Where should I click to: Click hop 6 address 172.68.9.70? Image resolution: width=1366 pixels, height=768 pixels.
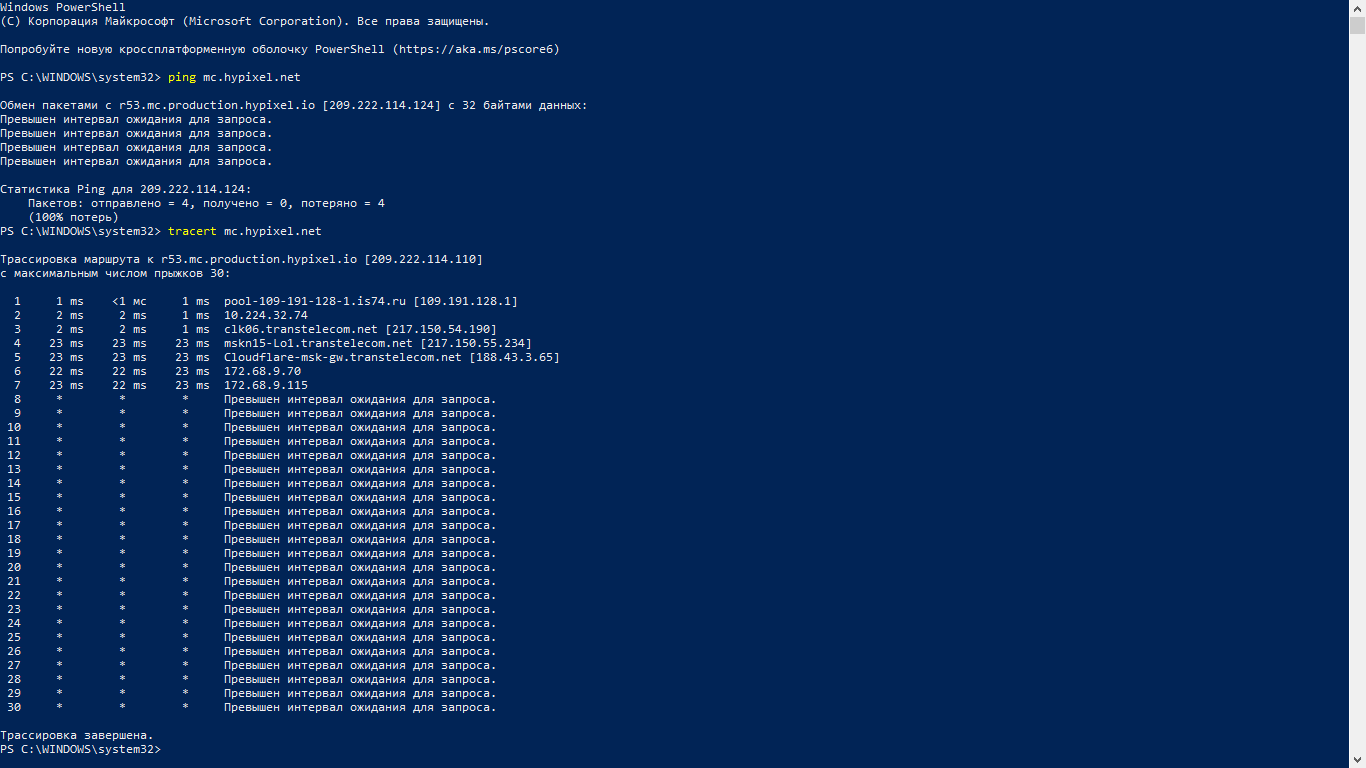(x=262, y=371)
